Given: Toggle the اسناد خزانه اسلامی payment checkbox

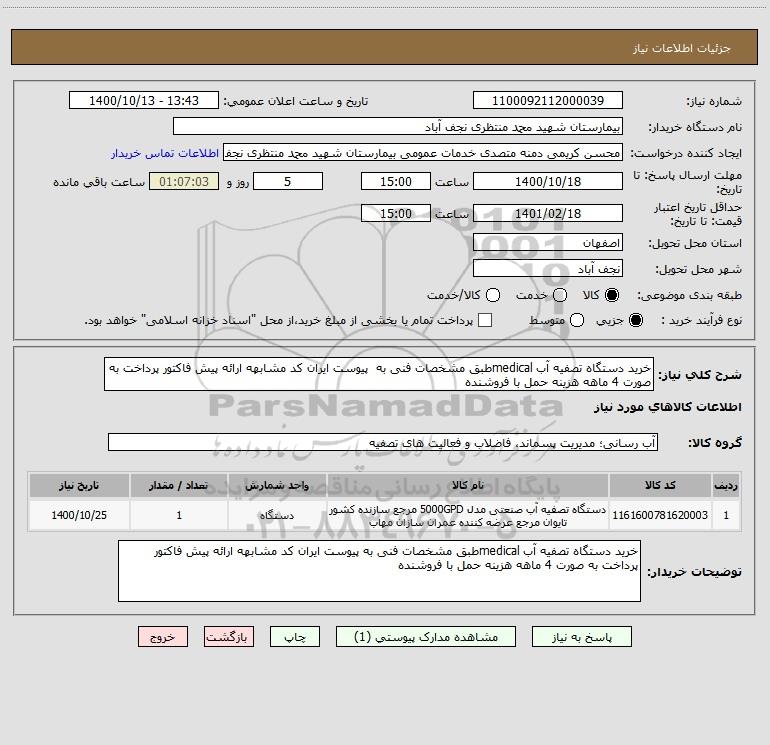Looking at the screenshot, I should coord(485,320).
